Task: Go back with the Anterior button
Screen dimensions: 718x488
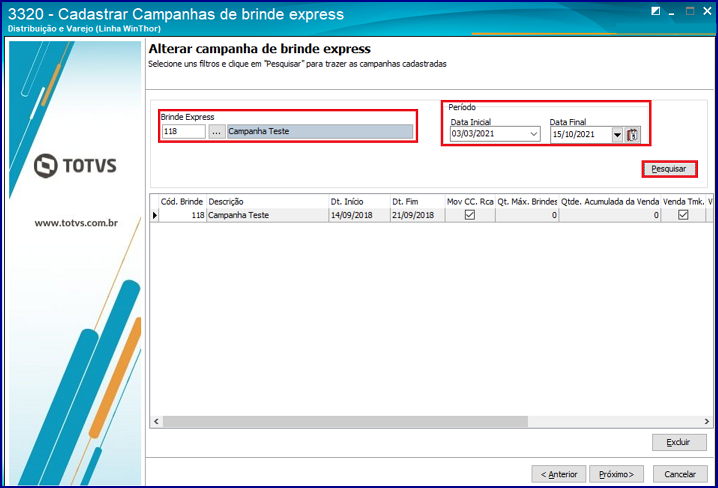Action: coord(558,474)
